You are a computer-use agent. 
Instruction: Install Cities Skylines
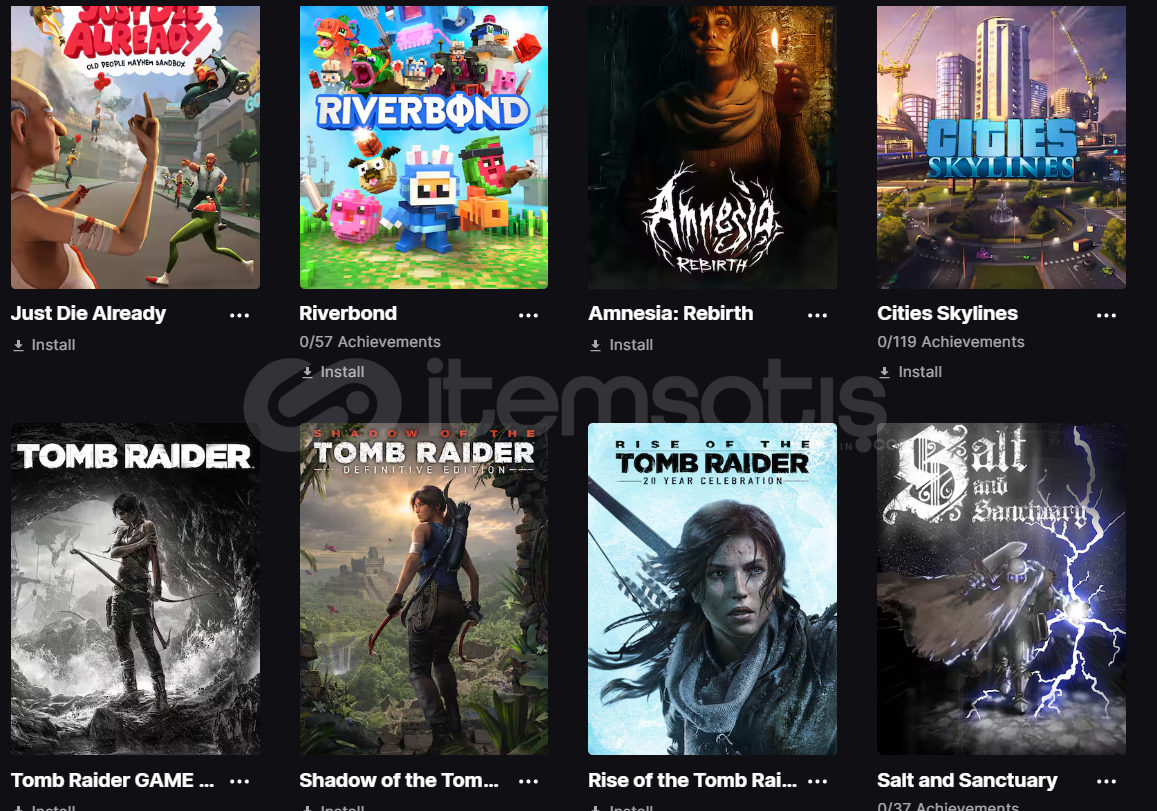click(x=911, y=372)
